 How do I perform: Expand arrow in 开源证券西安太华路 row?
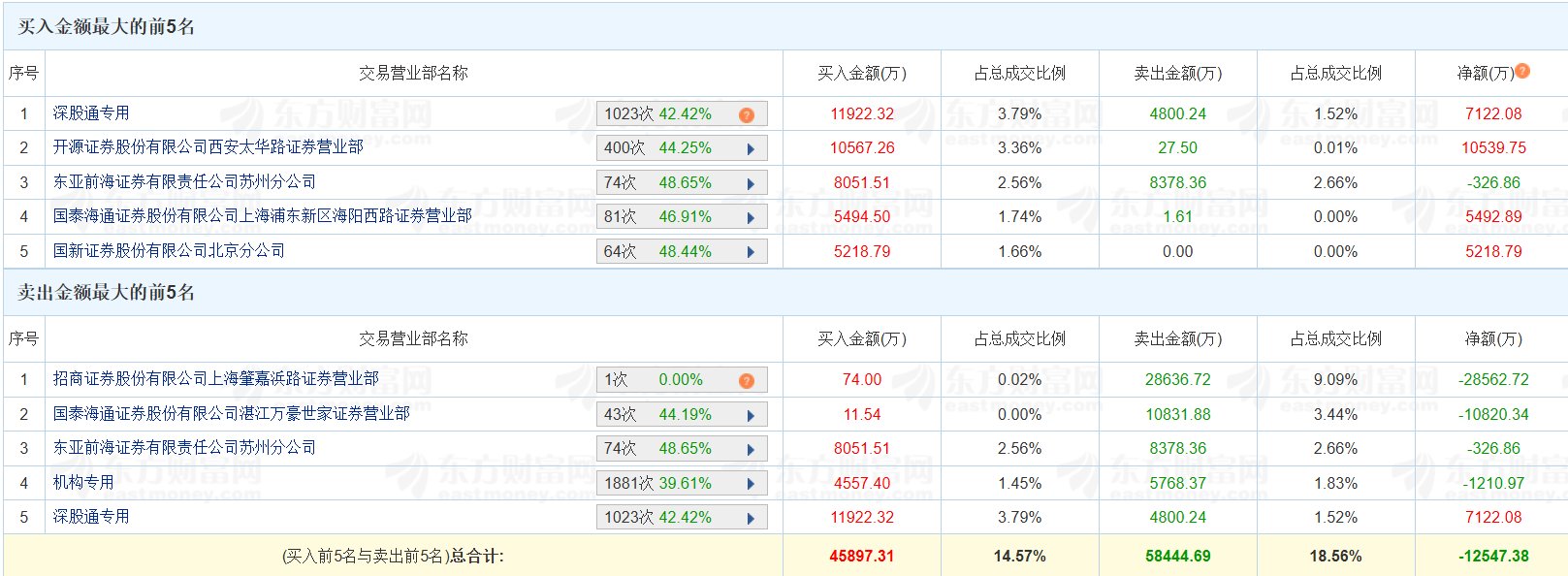point(751,149)
